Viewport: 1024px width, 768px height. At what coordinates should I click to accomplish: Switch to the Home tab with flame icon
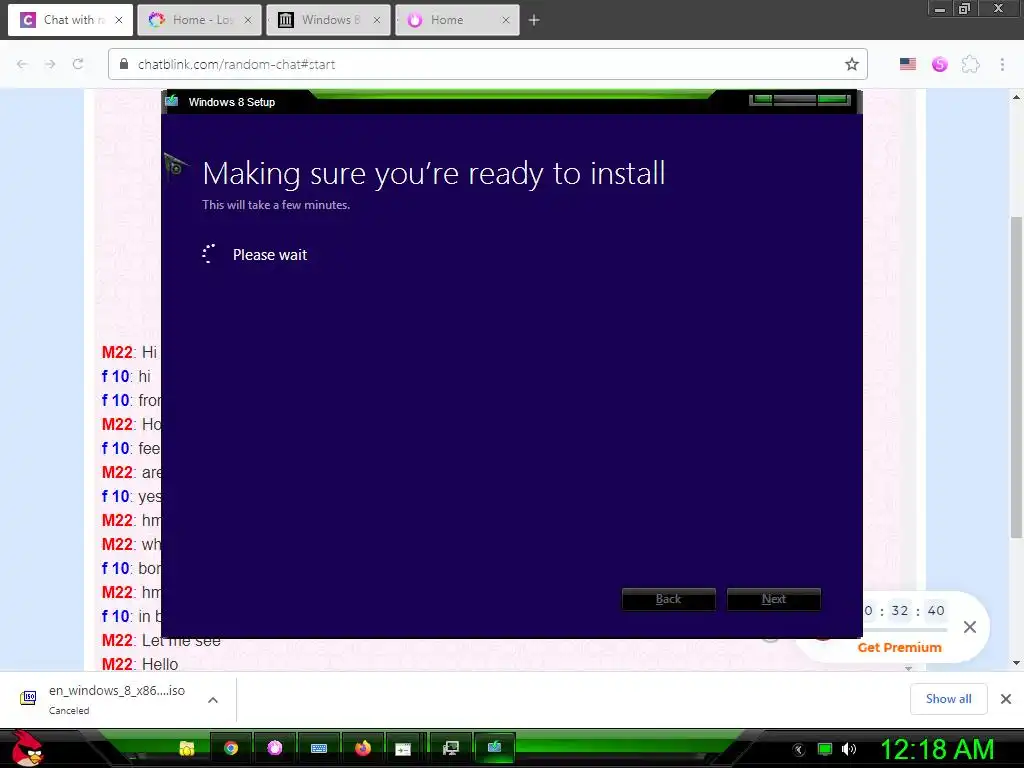457,20
